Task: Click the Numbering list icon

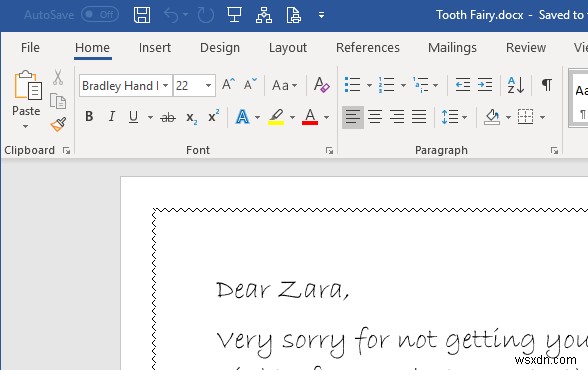Action: pyautogui.click(x=386, y=85)
